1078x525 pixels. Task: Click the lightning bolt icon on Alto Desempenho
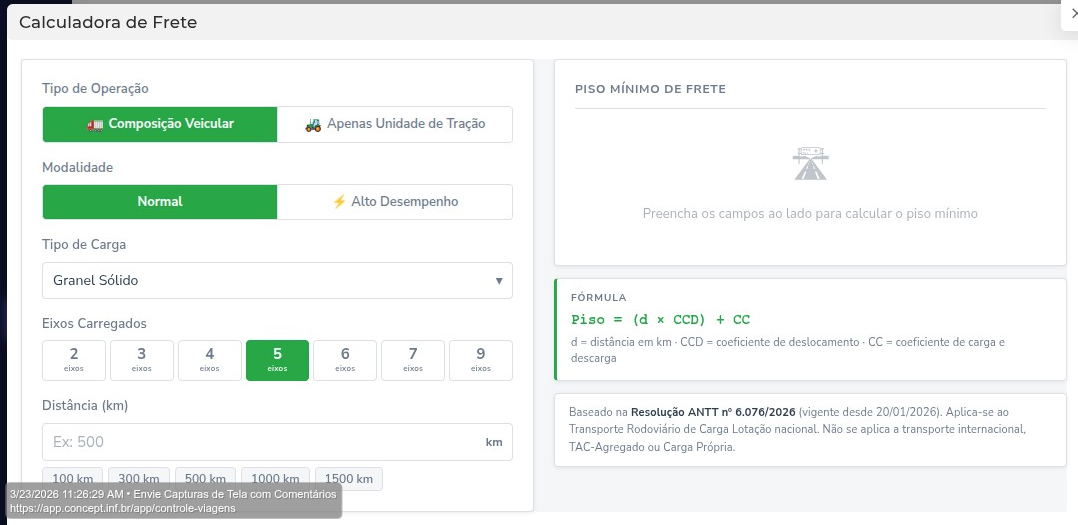click(x=339, y=201)
